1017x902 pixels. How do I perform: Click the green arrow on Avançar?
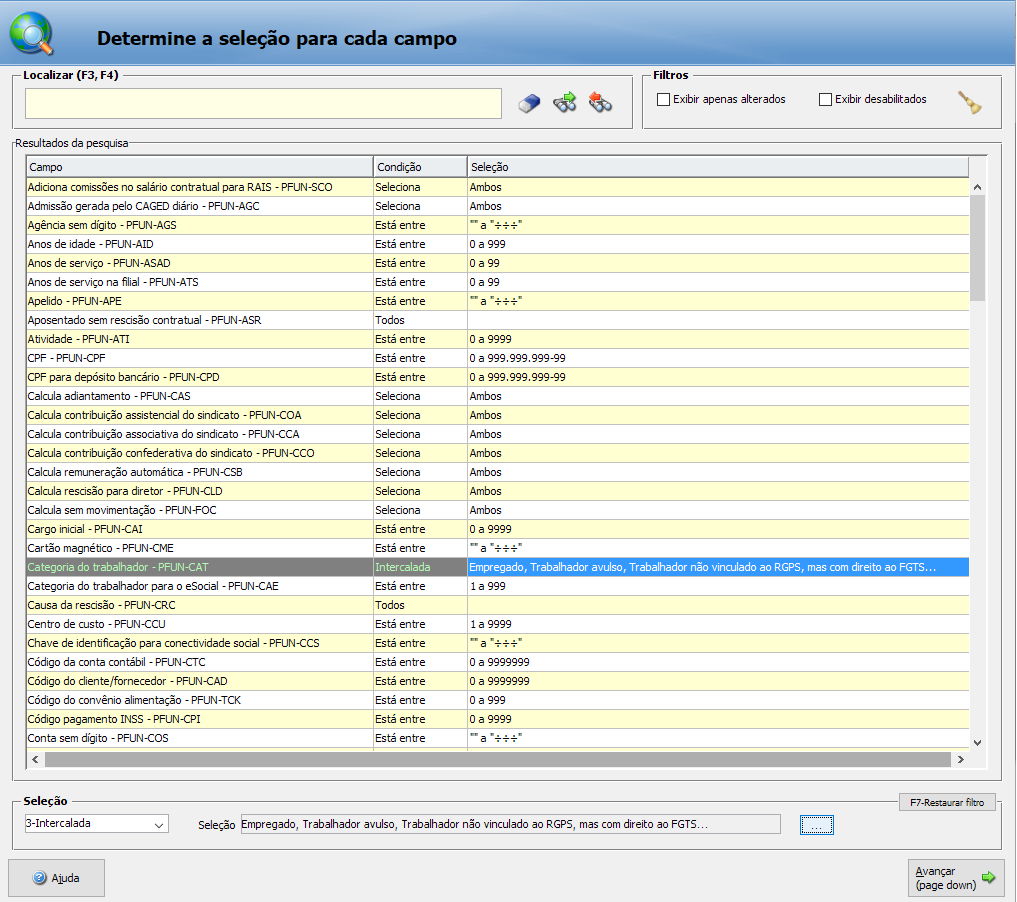pyautogui.click(x=988, y=877)
